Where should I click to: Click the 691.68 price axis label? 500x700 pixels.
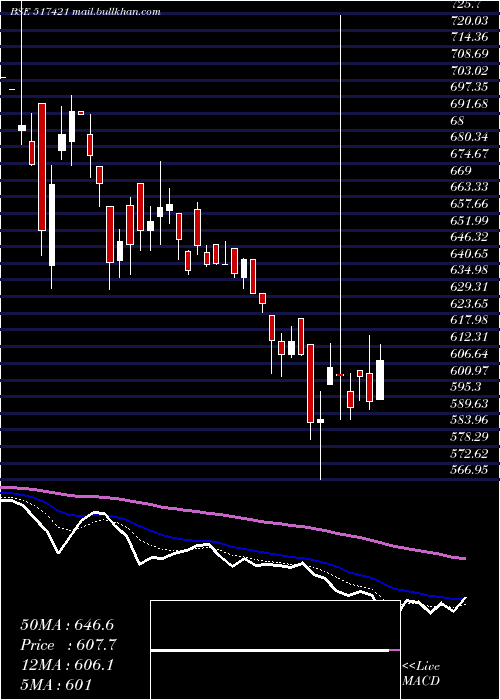[x=470, y=104]
